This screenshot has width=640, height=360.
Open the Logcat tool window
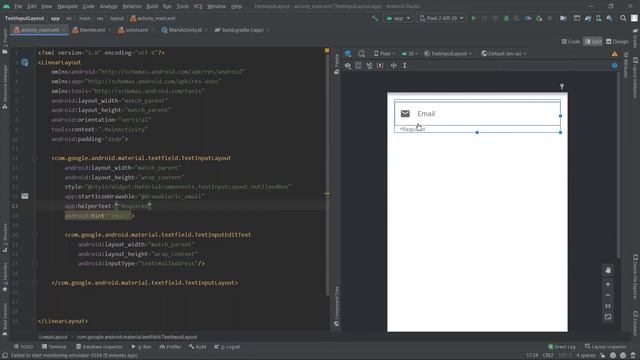[227, 347]
